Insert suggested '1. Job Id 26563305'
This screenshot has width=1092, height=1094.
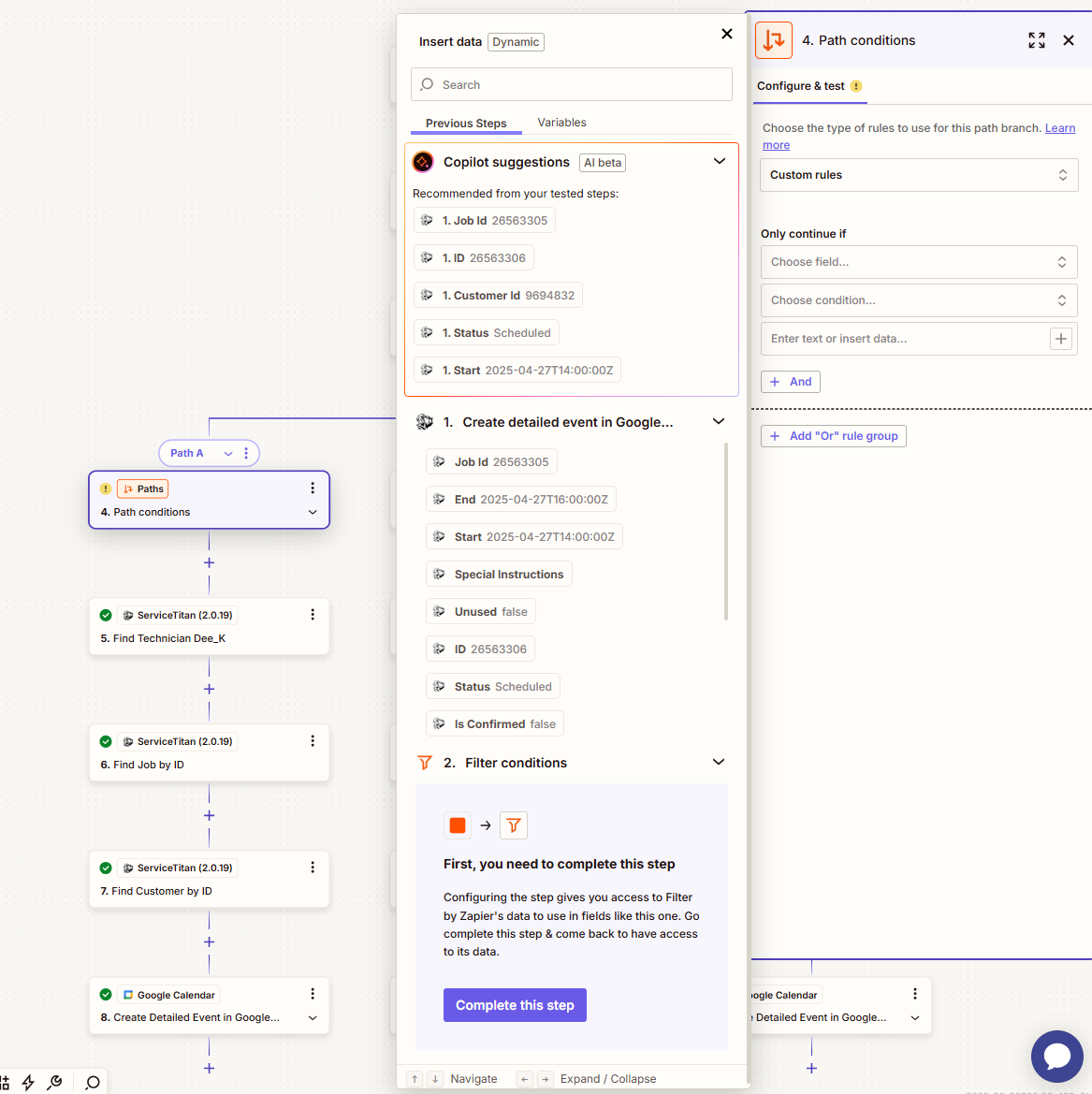[x=485, y=221]
